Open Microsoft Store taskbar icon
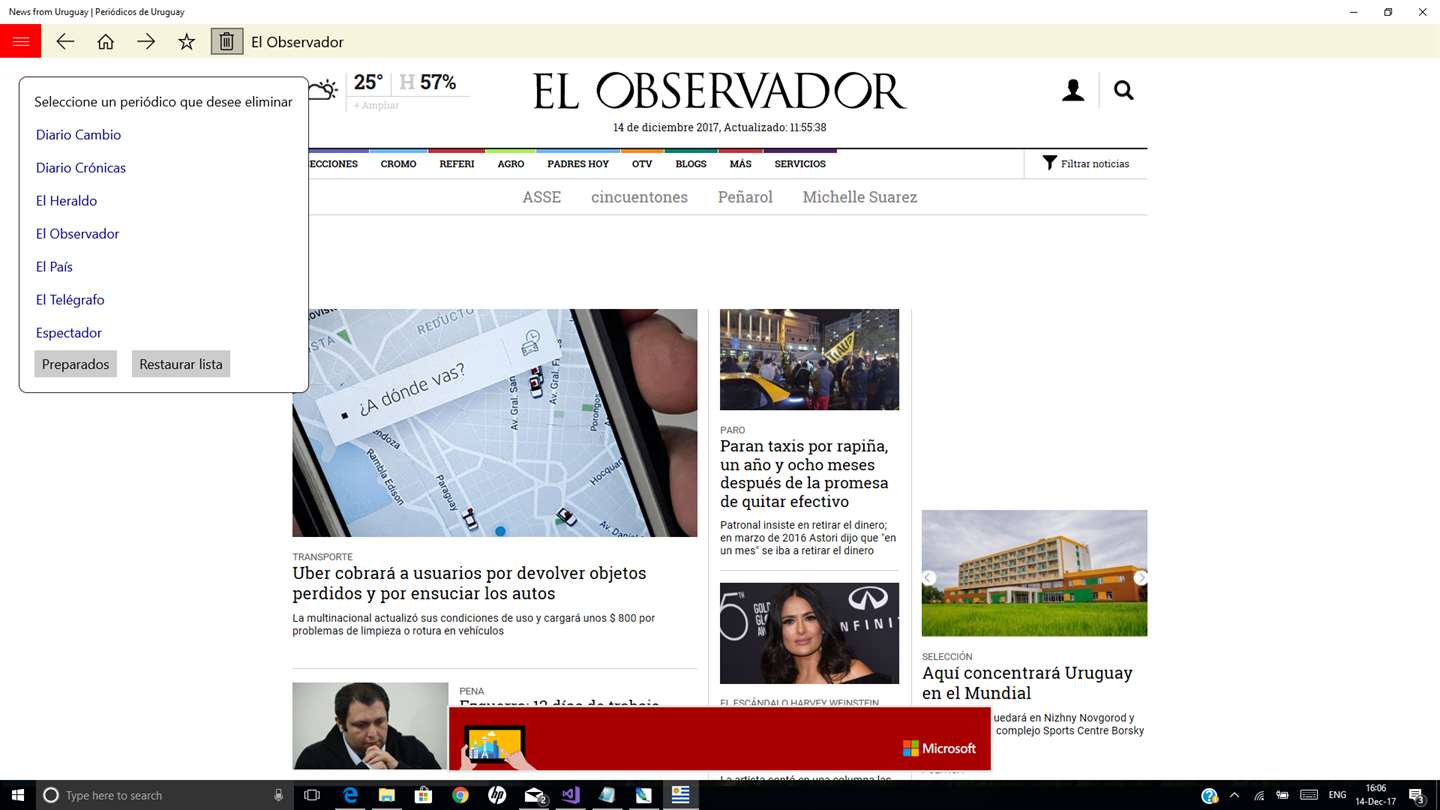The height and width of the screenshot is (810, 1440). point(424,795)
